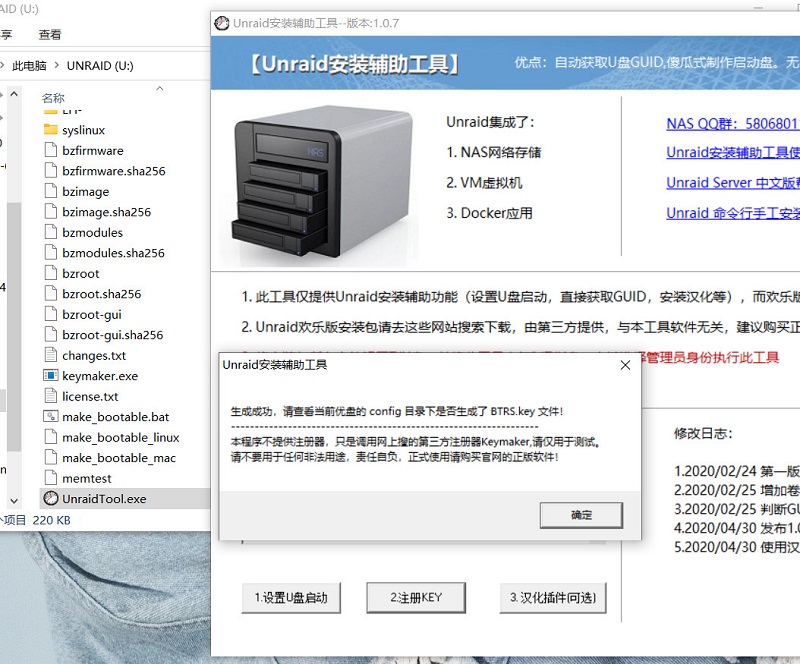Select make_bootable_linux file icon
Screen dimensions: 800x664
click(x=51, y=437)
